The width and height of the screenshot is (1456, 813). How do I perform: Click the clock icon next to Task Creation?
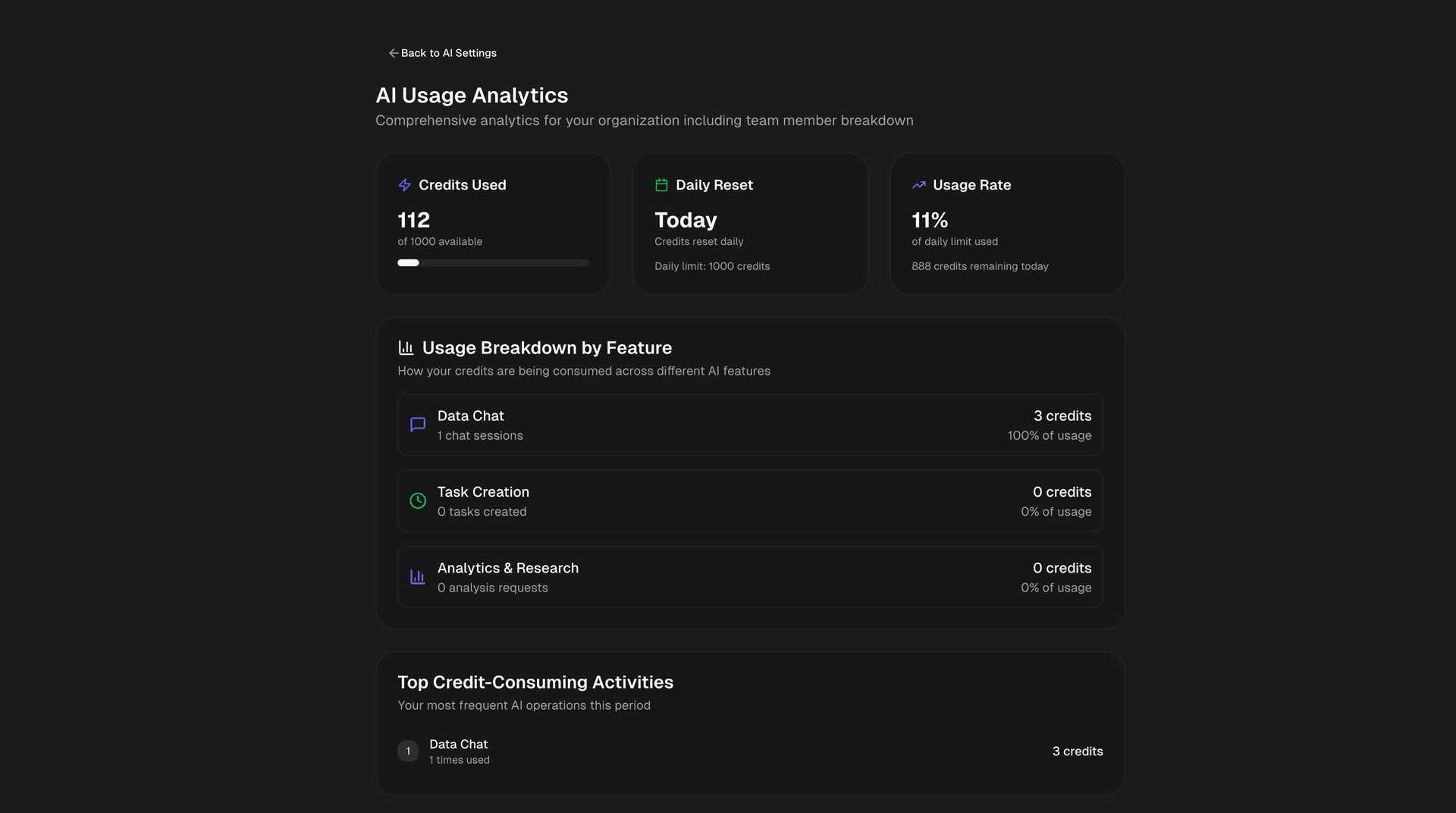[418, 501]
